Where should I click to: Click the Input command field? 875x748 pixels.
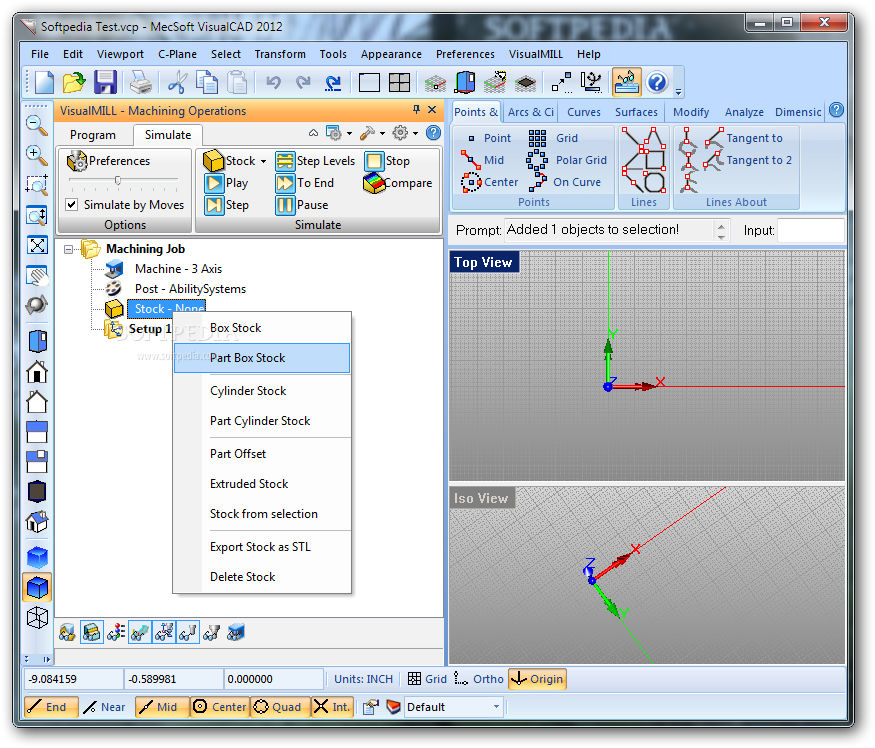(x=810, y=230)
